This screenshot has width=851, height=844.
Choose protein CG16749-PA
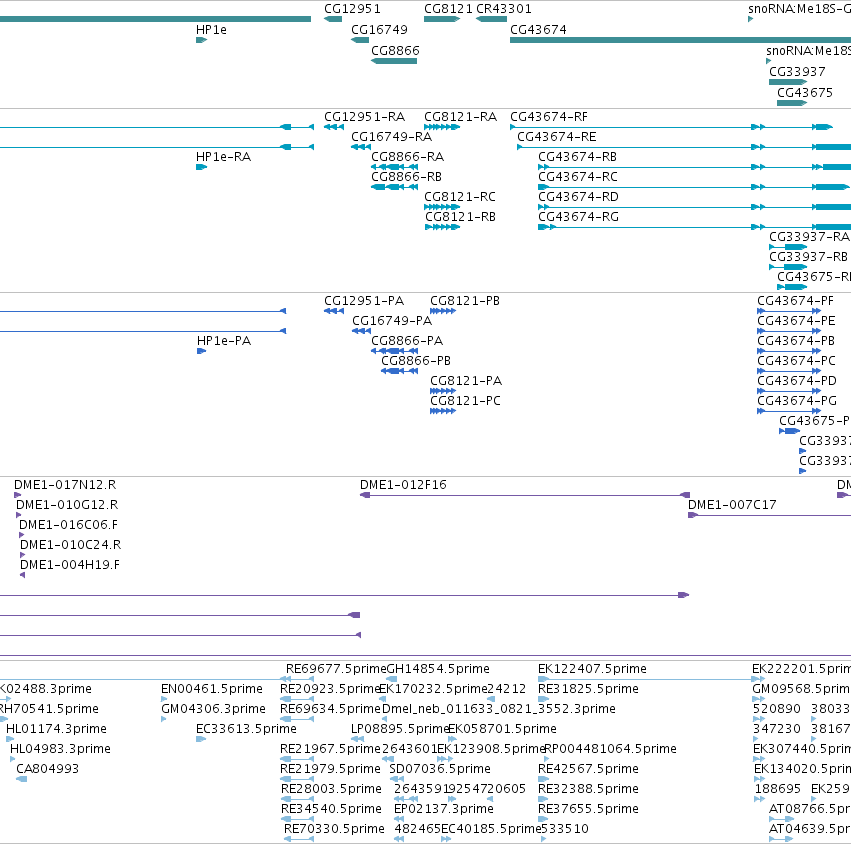[361, 331]
